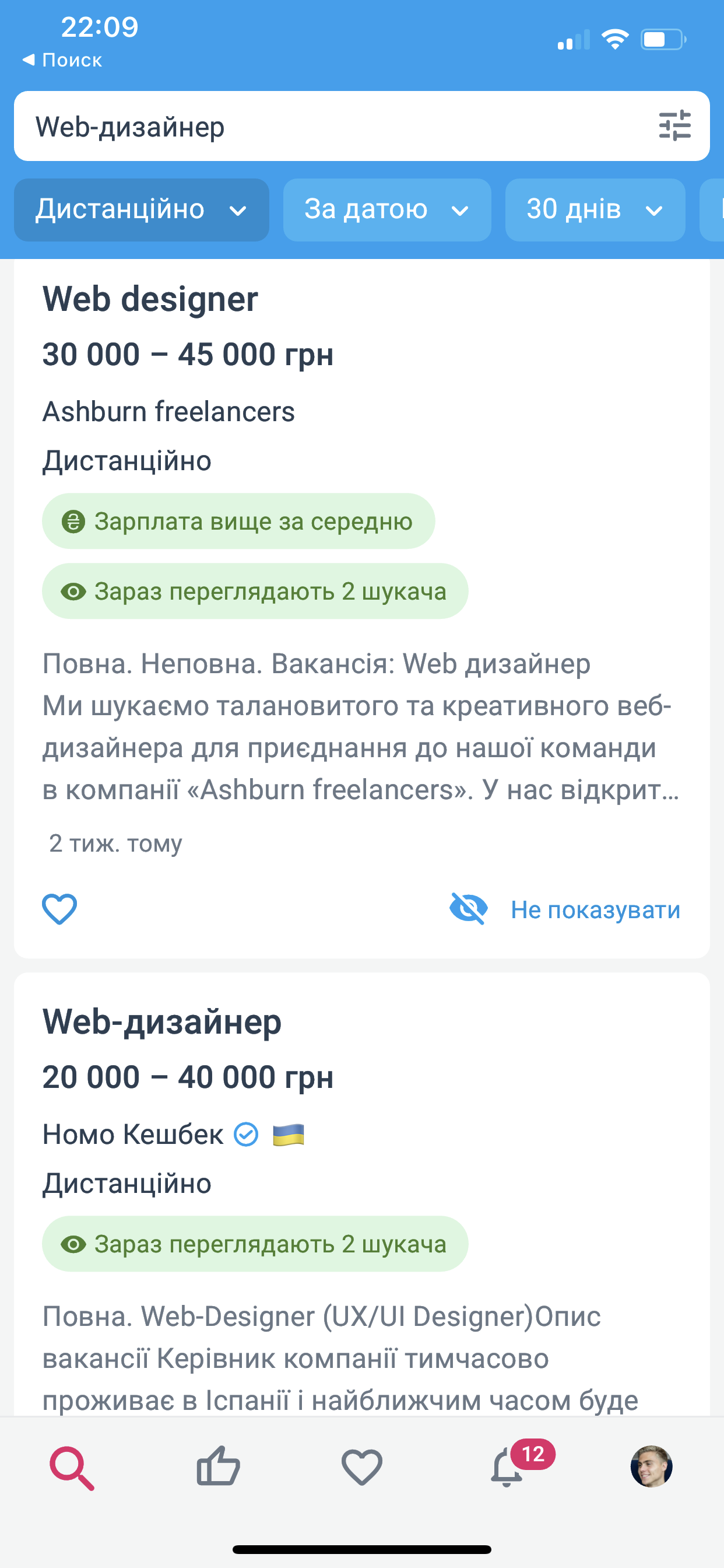Screen dimensions: 724x1568
Task: Tap the search magnifier tab icon
Action: pos(72,1468)
